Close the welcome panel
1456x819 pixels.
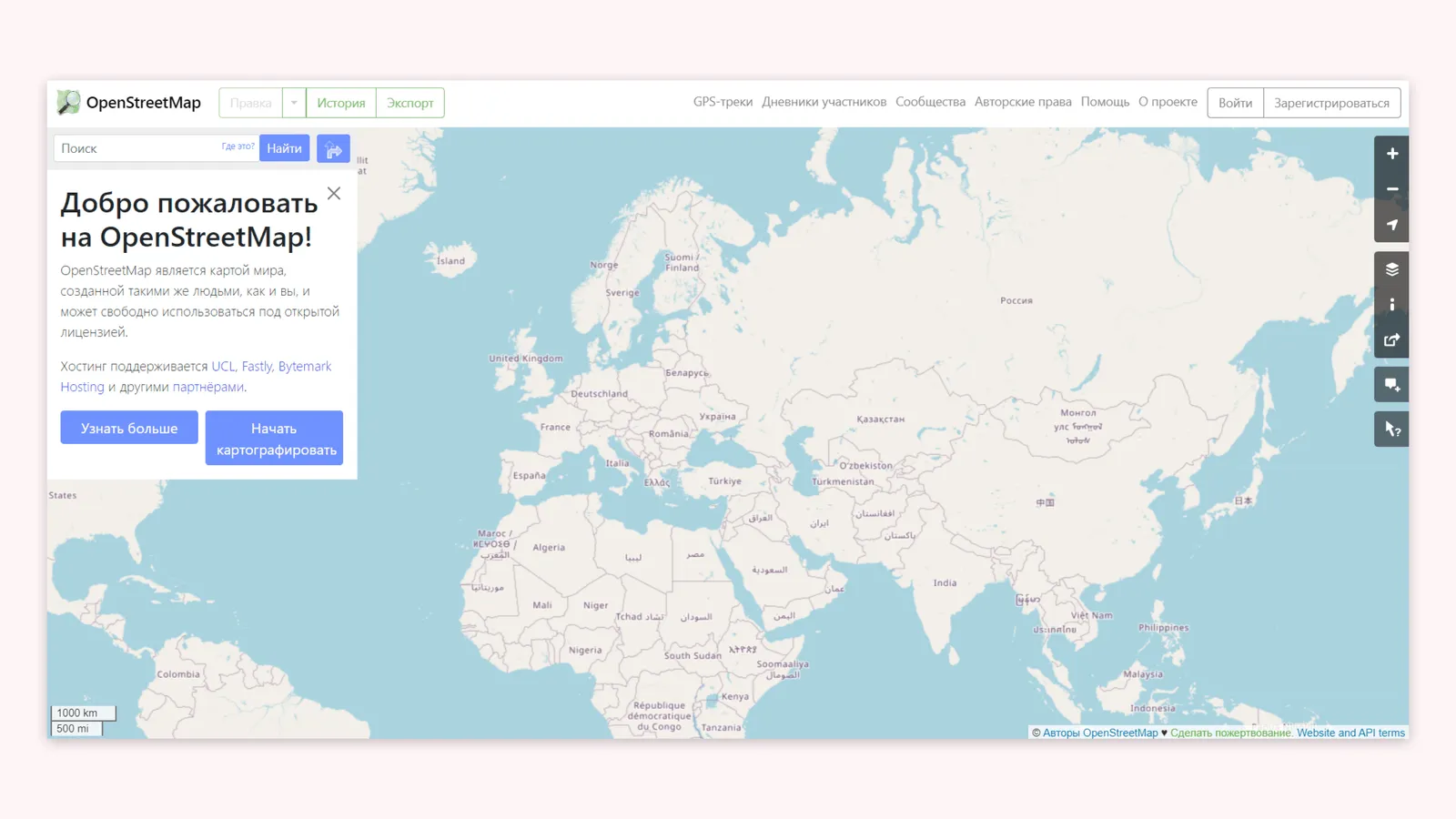tap(334, 193)
